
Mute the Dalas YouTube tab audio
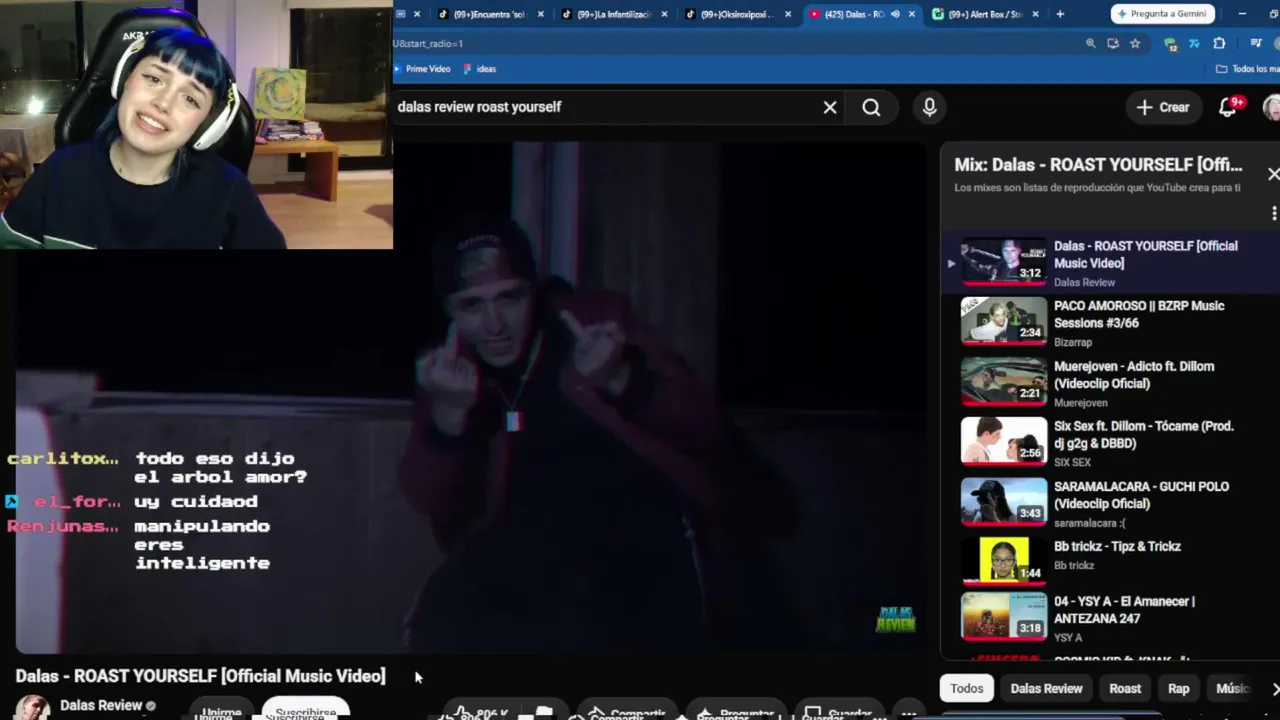[x=895, y=14]
